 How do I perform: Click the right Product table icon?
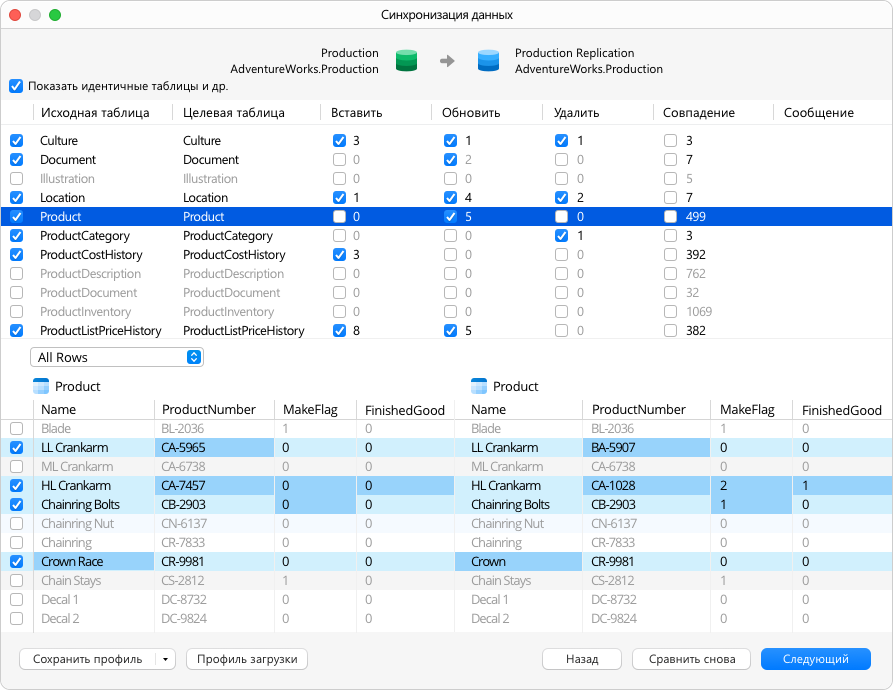[479, 387]
